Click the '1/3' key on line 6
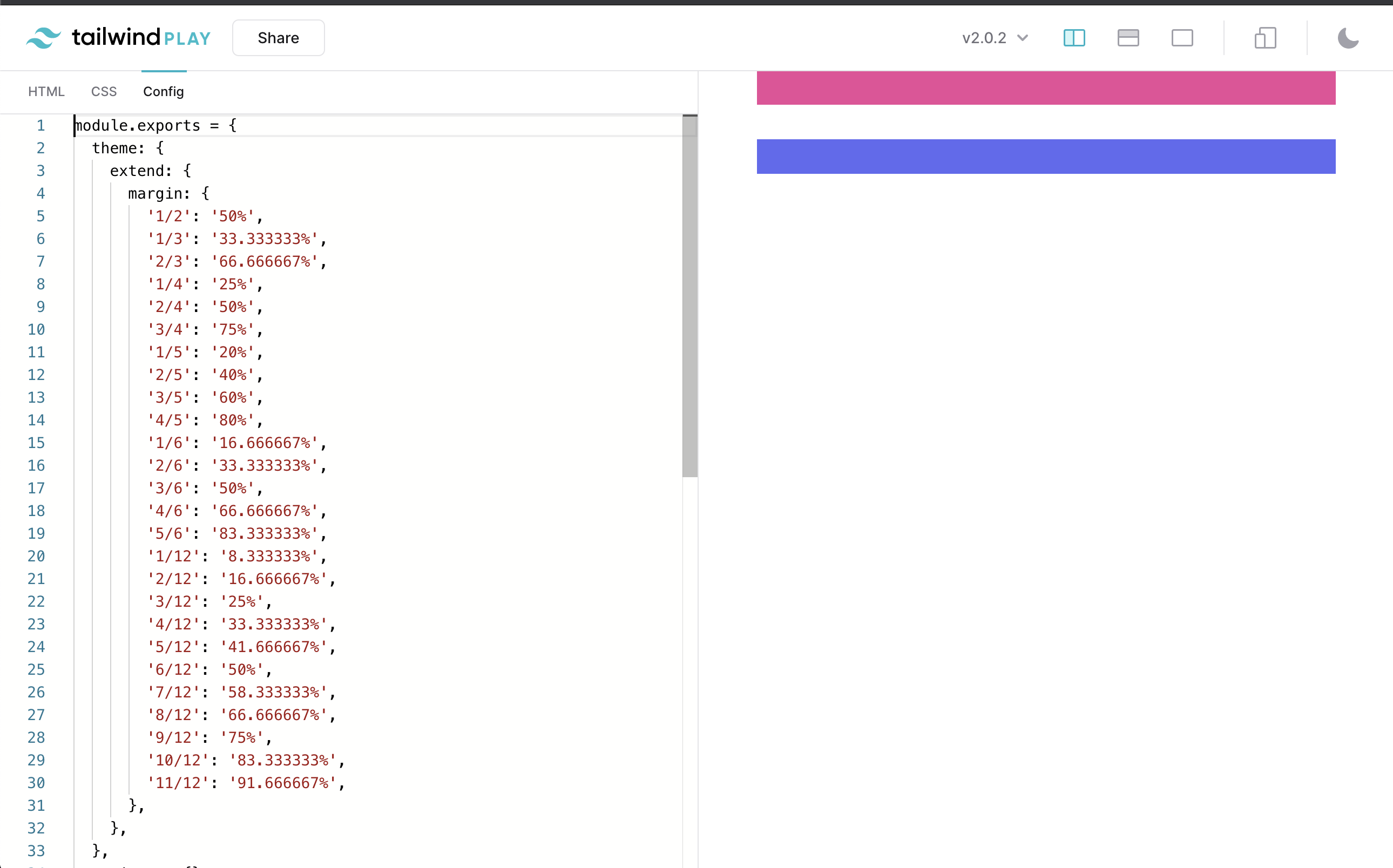 (x=169, y=239)
